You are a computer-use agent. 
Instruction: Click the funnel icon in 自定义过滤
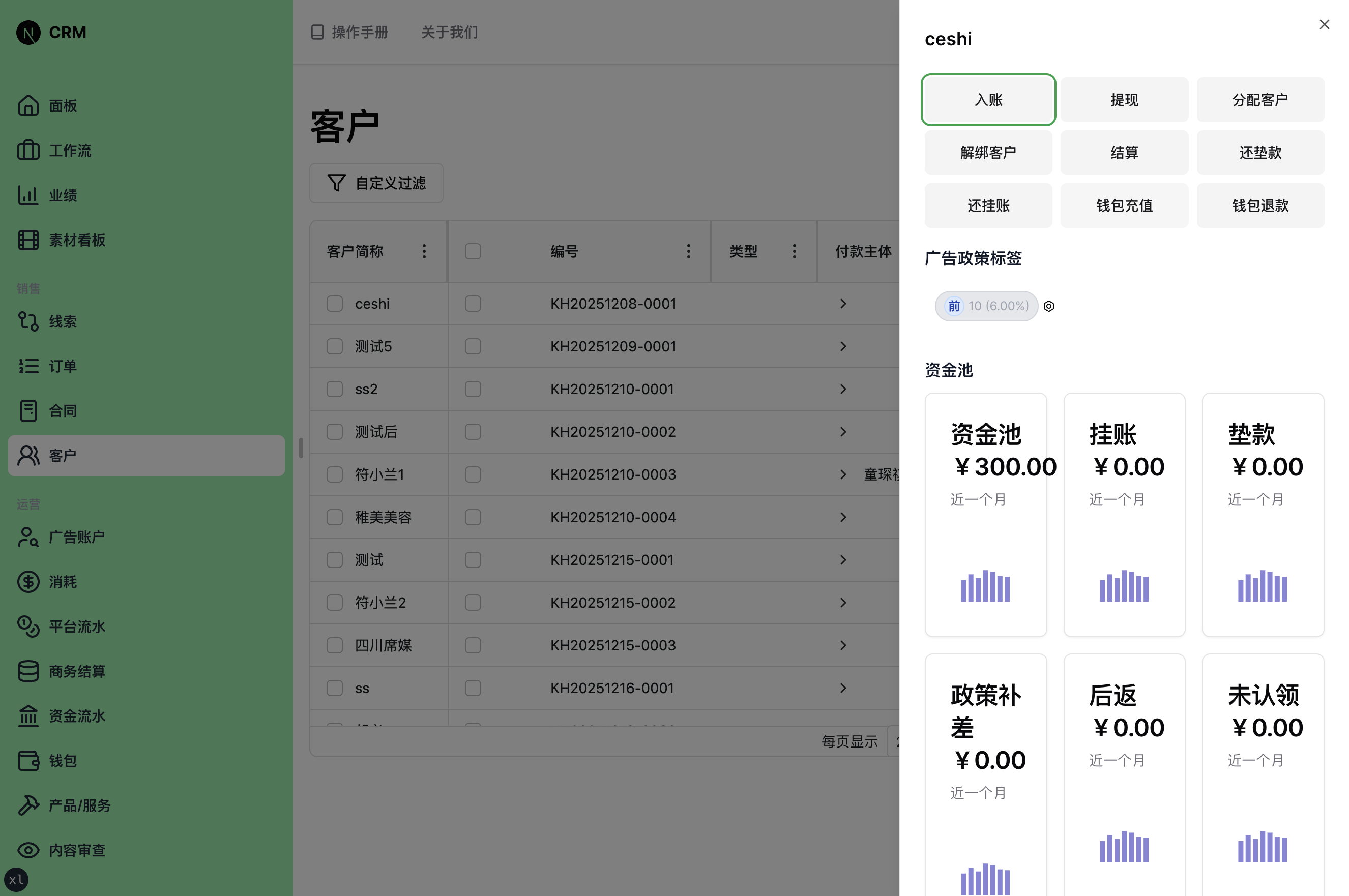[x=336, y=183]
